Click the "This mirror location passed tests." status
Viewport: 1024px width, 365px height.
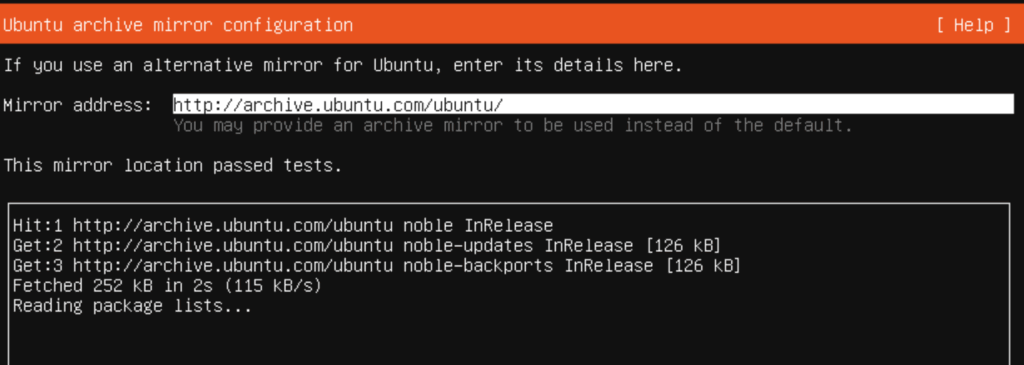[172, 165]
